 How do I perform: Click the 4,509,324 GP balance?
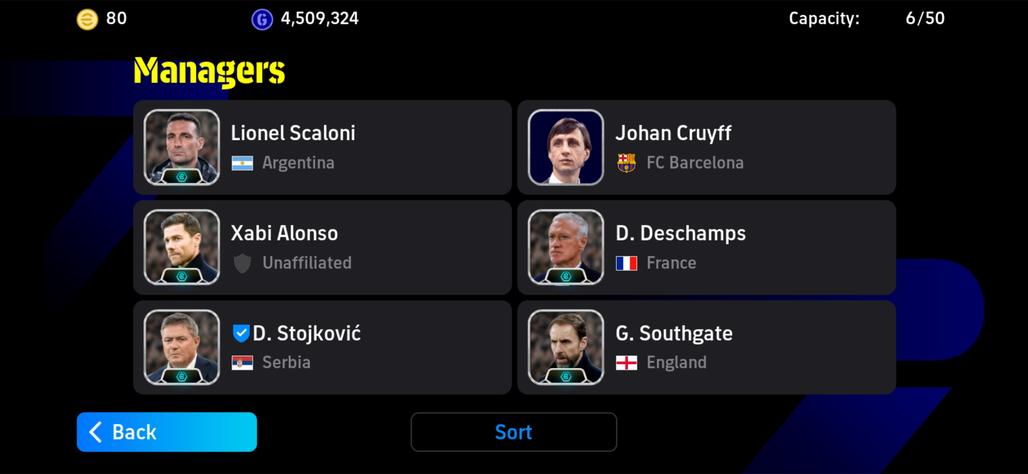click(320, 18)
